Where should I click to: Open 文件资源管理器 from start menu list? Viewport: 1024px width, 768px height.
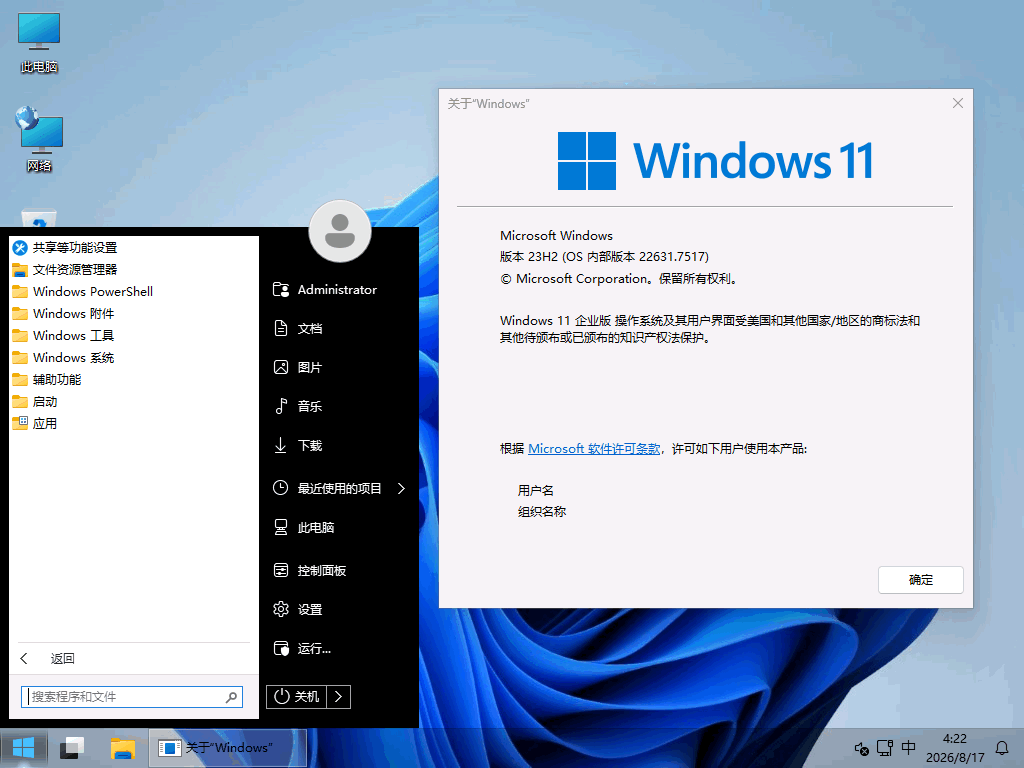click(x=134, y=270)
